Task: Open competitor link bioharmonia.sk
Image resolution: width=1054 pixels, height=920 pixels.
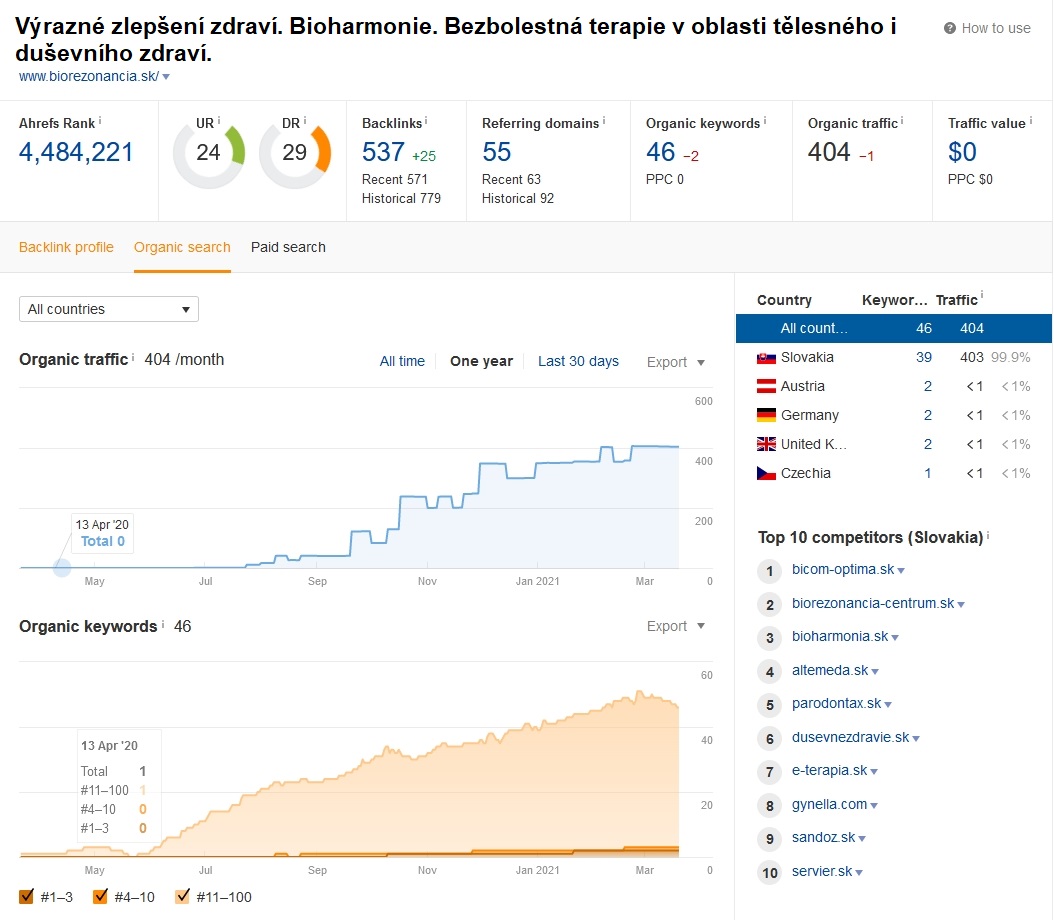Action: pyautogui.click(x=840, y=636)
